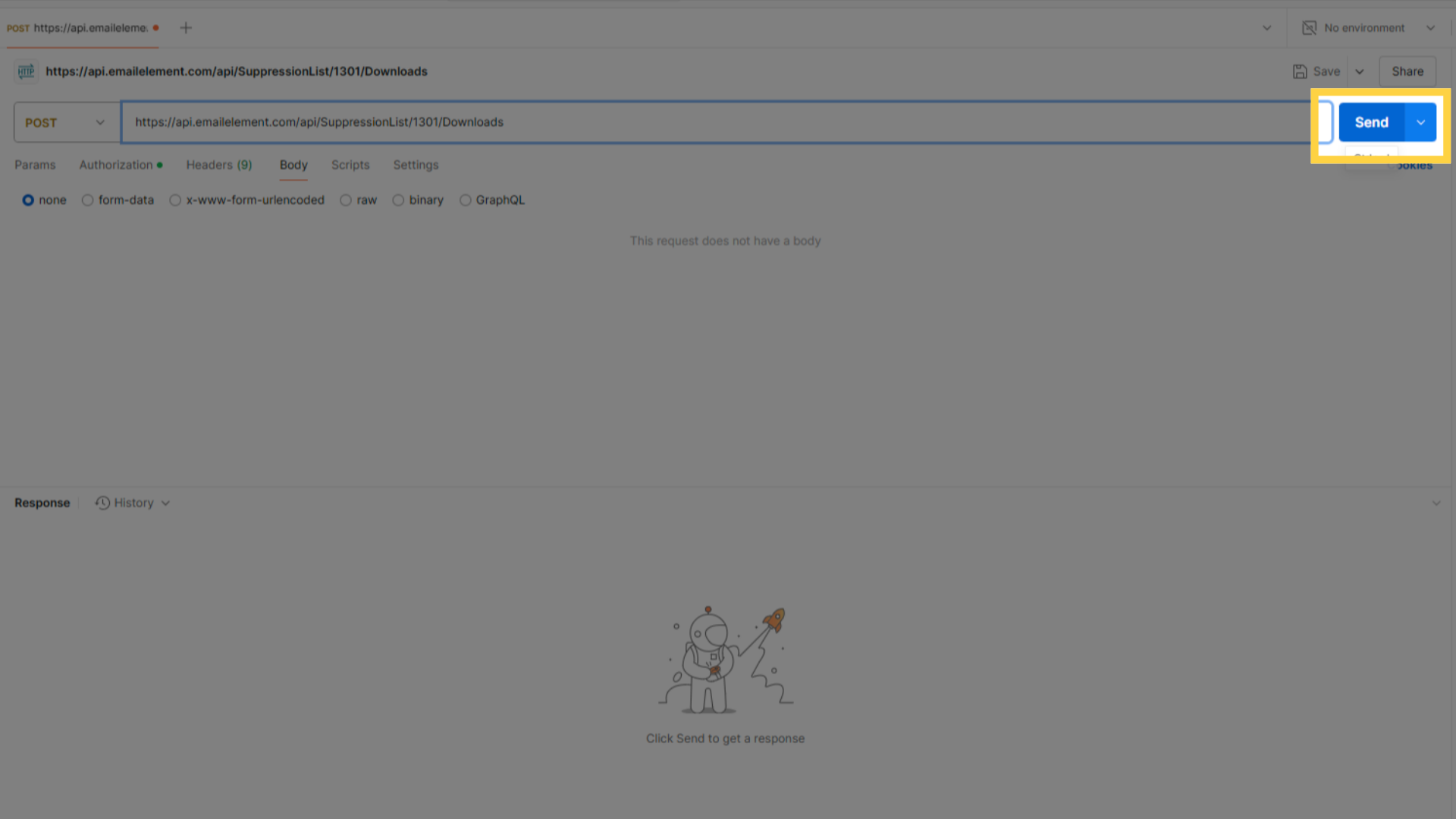Select the GraphQL body option
This screenshot has height=819, width=1456.
click(x=466, y=200)
